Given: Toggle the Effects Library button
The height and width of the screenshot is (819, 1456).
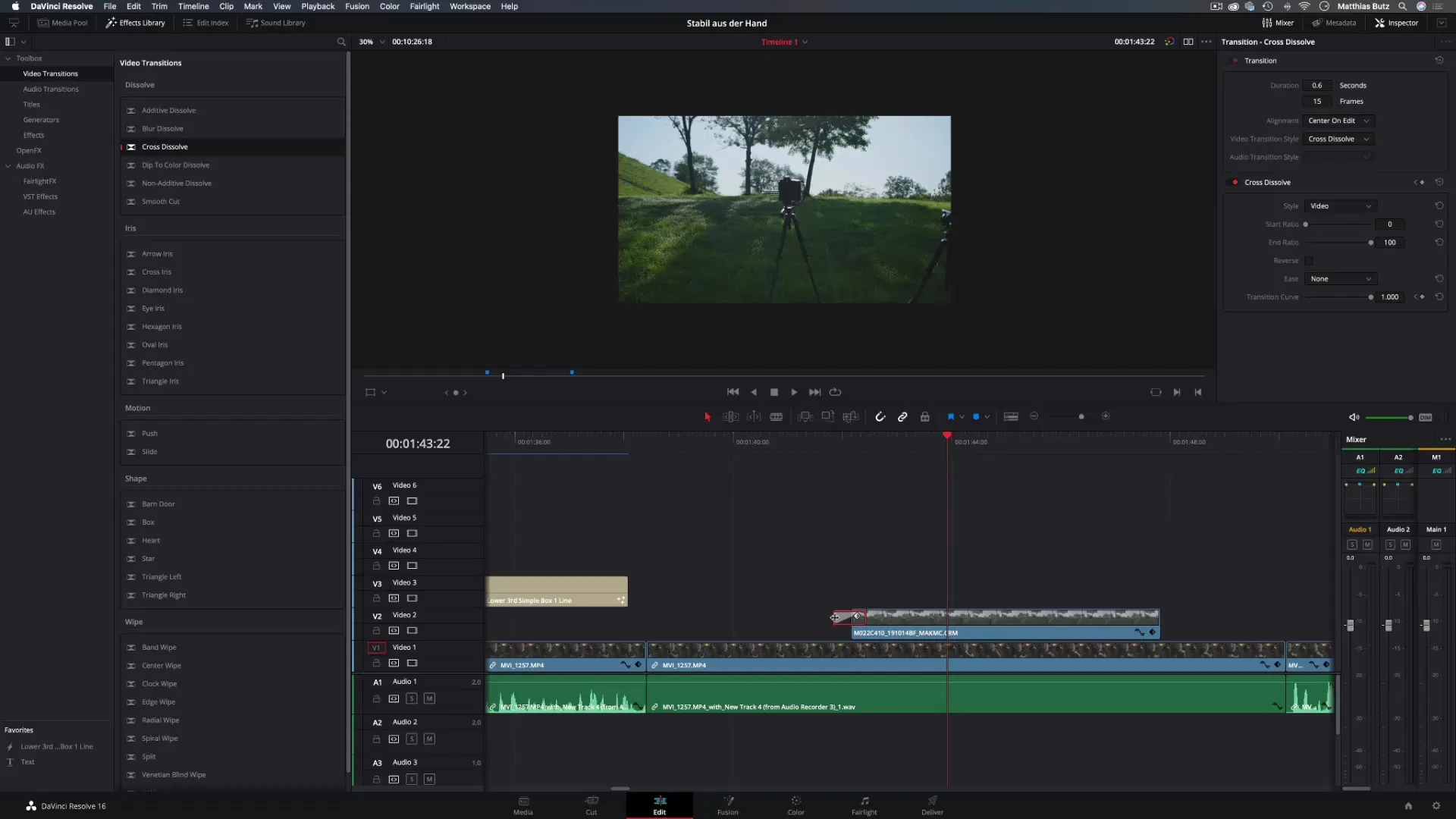Looking at the screenshot, I should click(135, 23).
